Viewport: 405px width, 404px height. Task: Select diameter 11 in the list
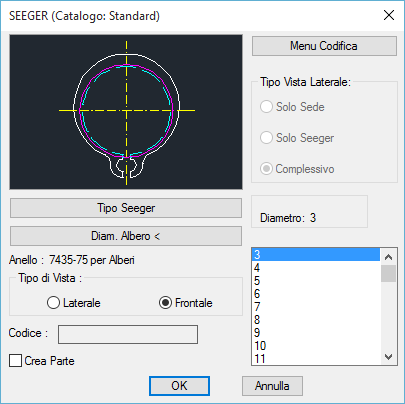click(316, 358)
